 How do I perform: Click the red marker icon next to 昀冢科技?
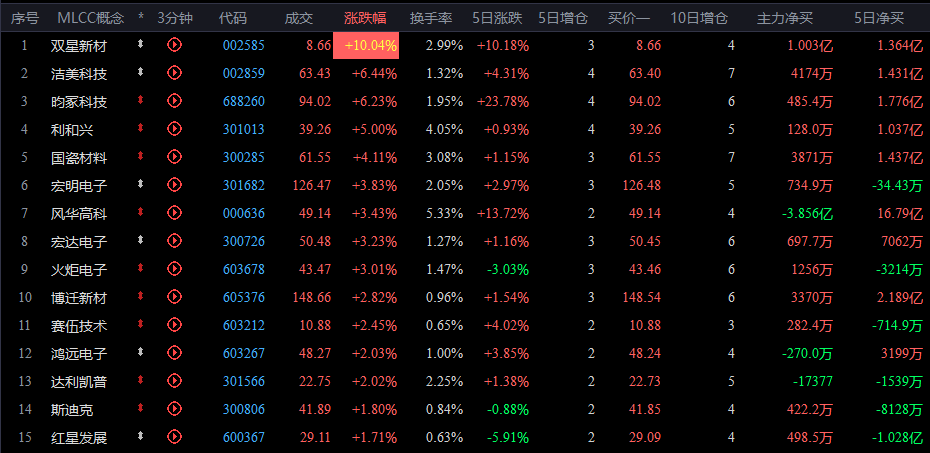(141, 100)
